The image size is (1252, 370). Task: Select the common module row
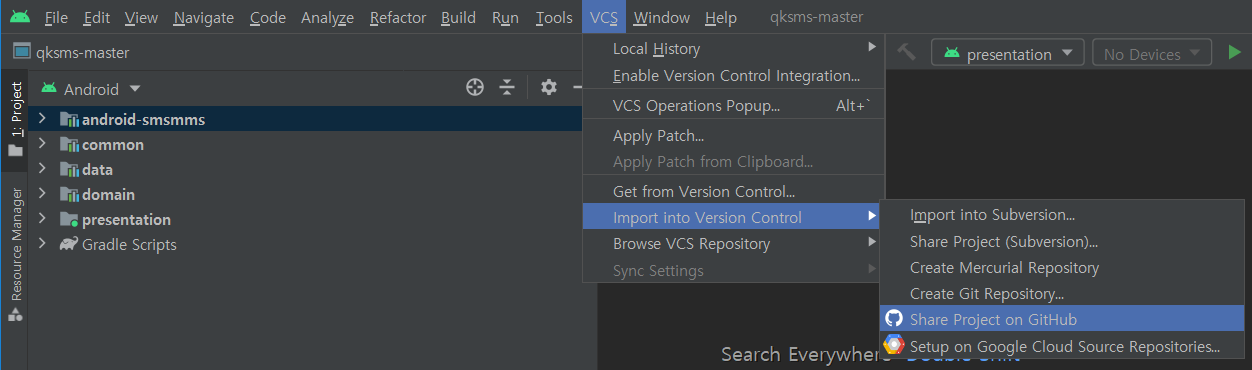click(x=306, y=144)
